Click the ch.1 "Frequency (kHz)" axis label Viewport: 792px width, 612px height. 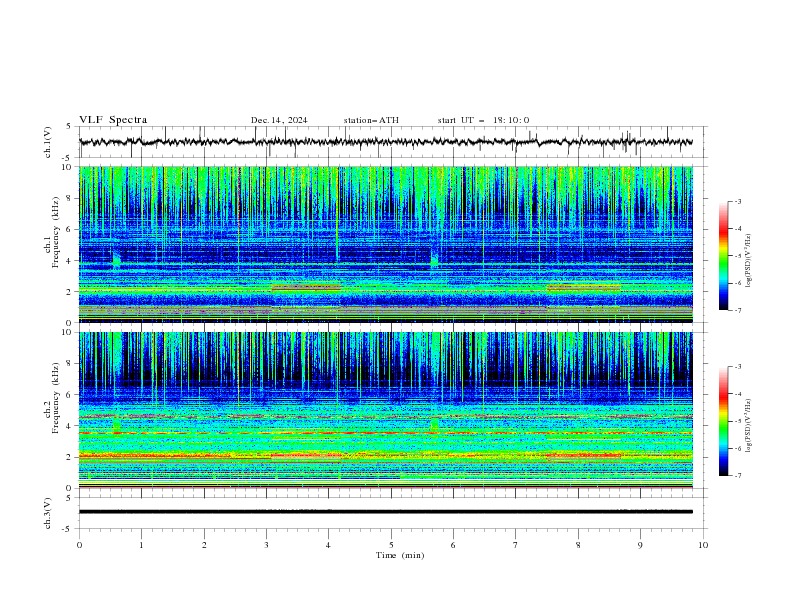pyautogui.click(x=56, y=232)
